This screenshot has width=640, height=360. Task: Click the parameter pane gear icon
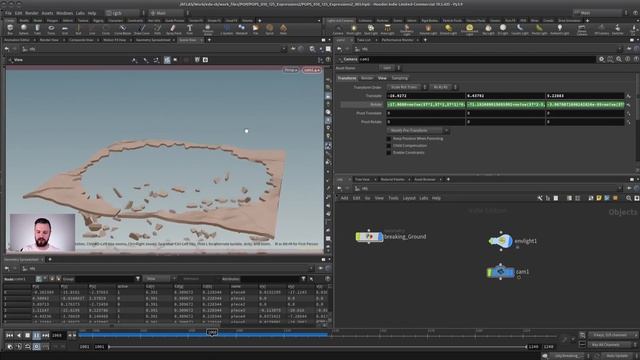point(602,59)
